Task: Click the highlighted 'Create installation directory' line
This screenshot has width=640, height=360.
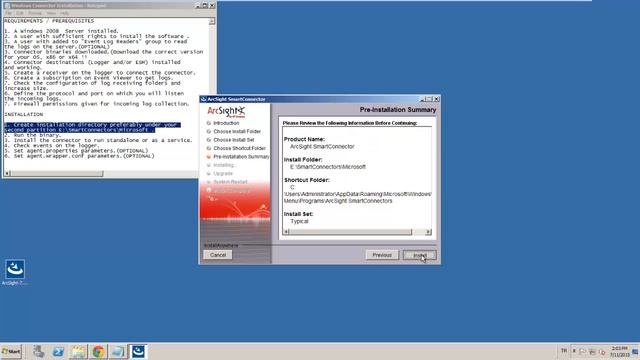Action: [92, 127]
